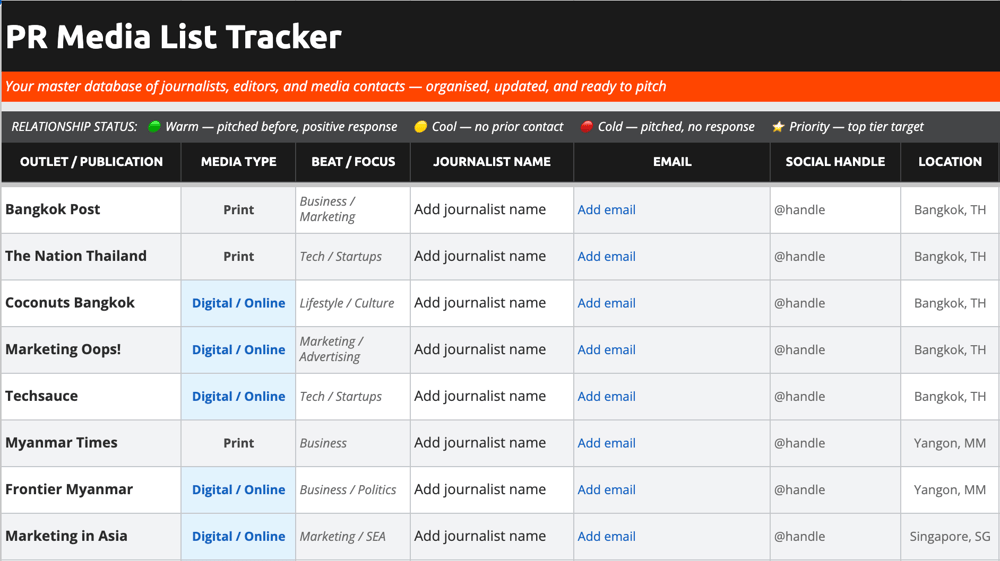Select the Myanmar Times outlet cell
Screen dimensions: 1000x561
pos(91,442)
